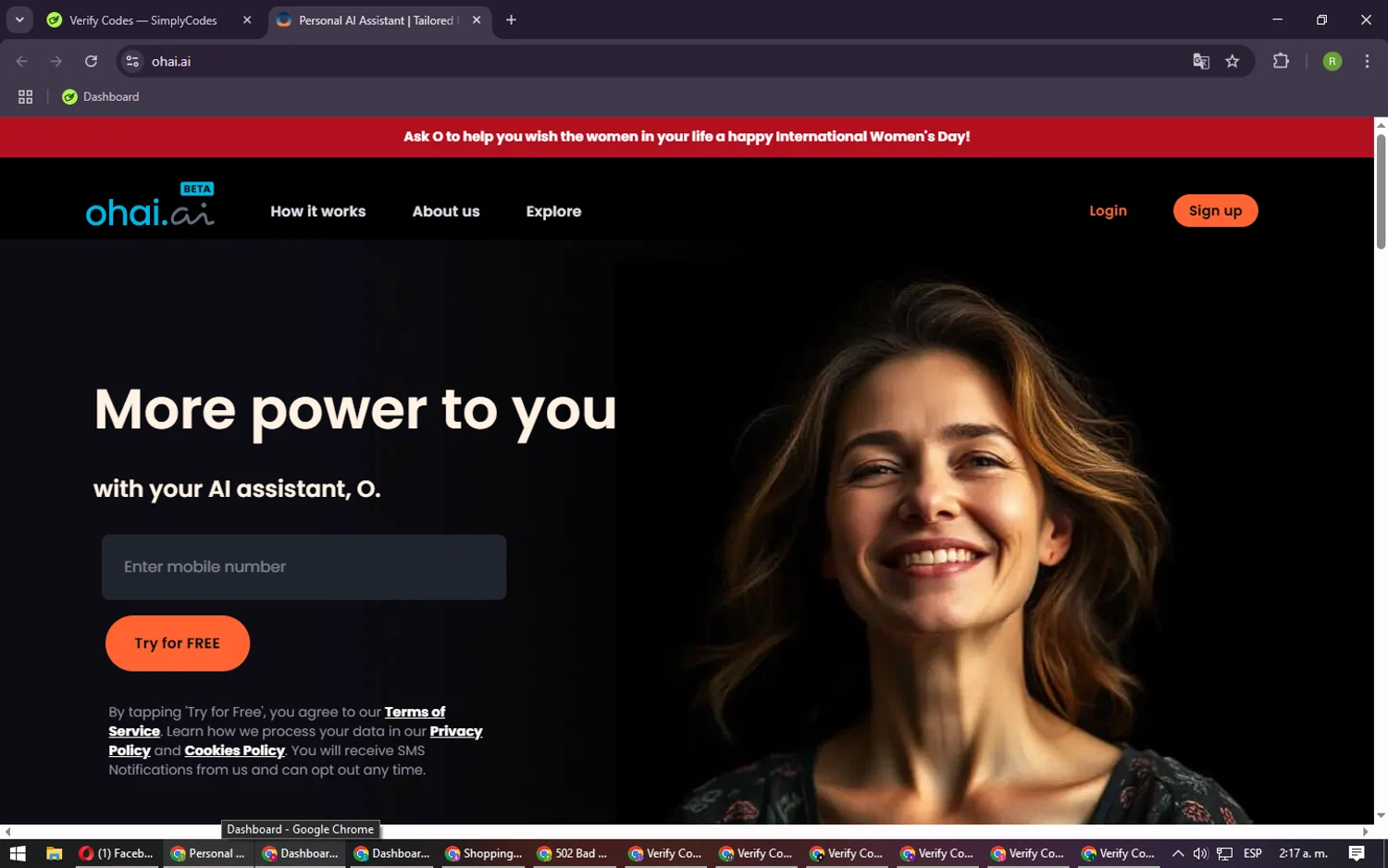Click the scroll down arrow
1388x868 pixels.
[1381, 815]
